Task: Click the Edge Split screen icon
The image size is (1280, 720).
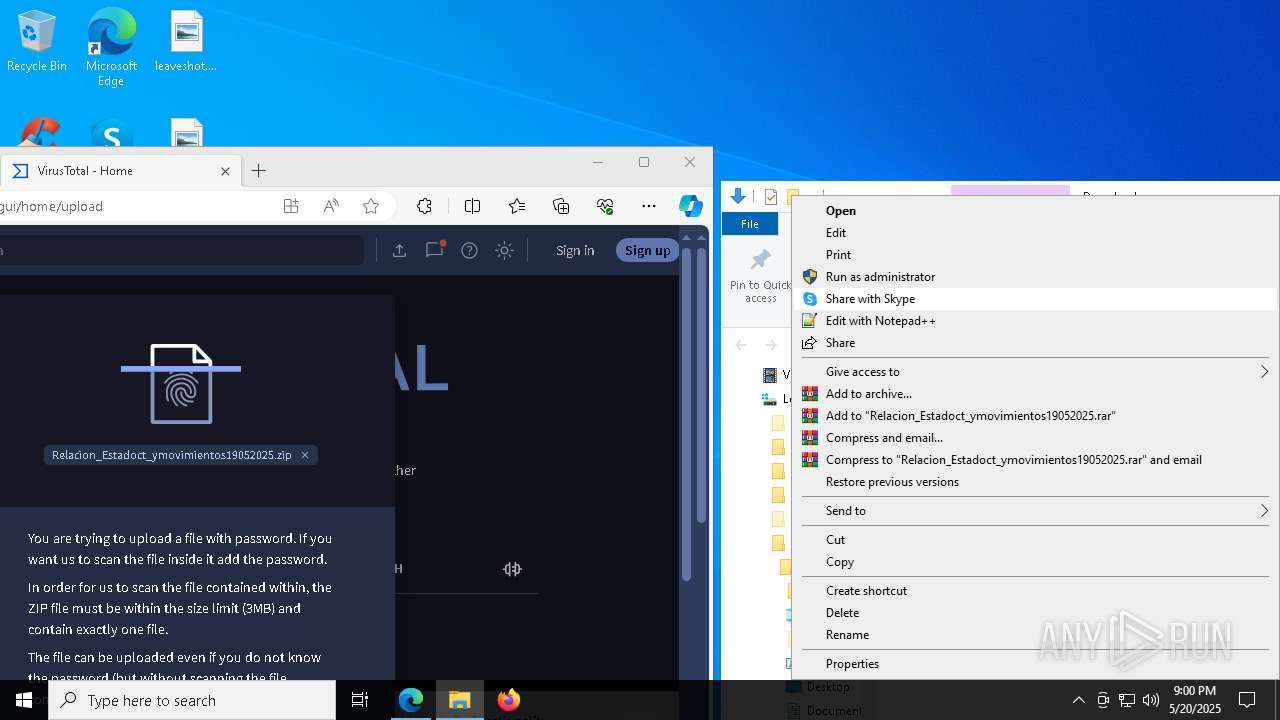Action: (x=472, y=206)
